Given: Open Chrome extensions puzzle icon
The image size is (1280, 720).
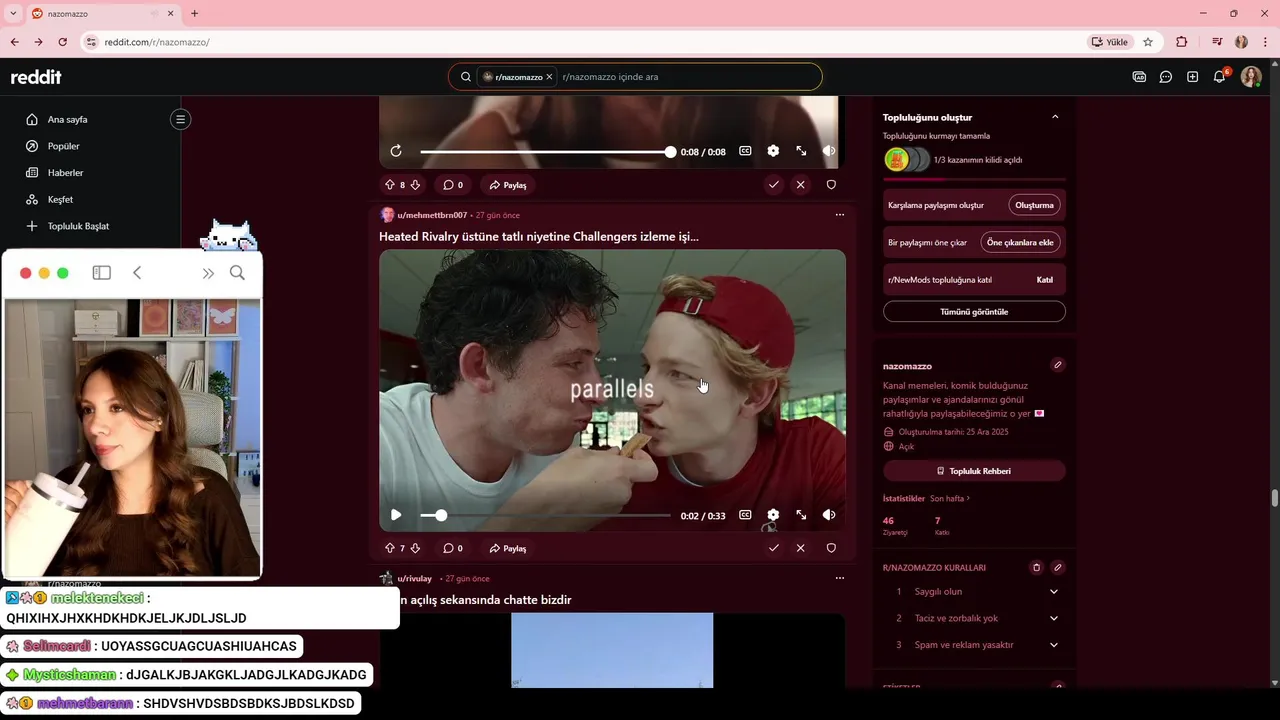Looking at the screenshot, I should click(x=1182, y=42).
